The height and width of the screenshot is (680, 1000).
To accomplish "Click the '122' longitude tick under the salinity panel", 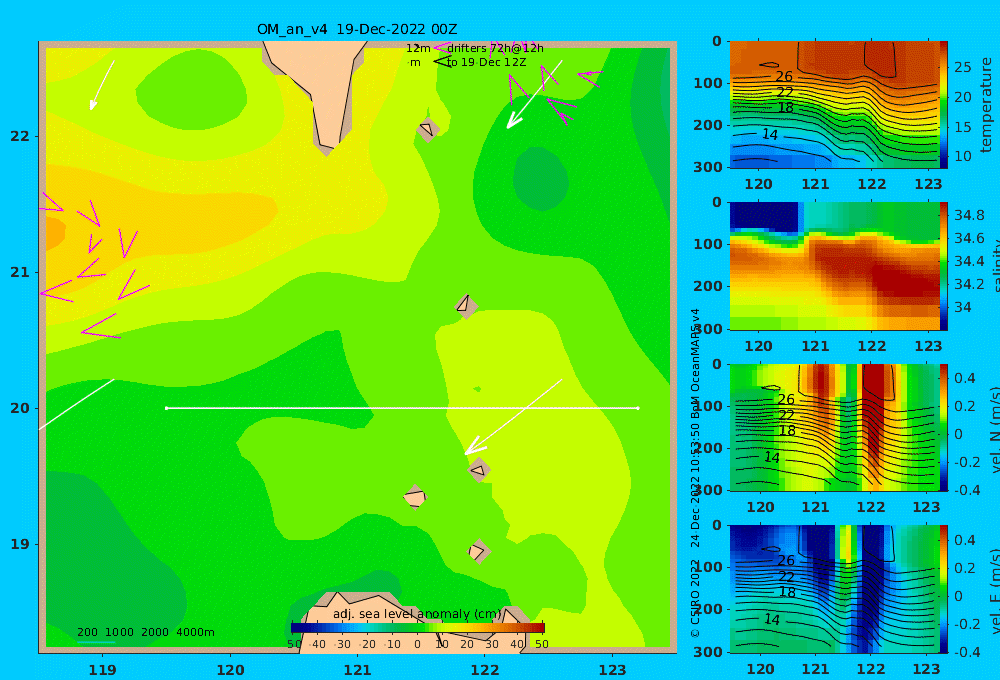I will pos(871,346).
